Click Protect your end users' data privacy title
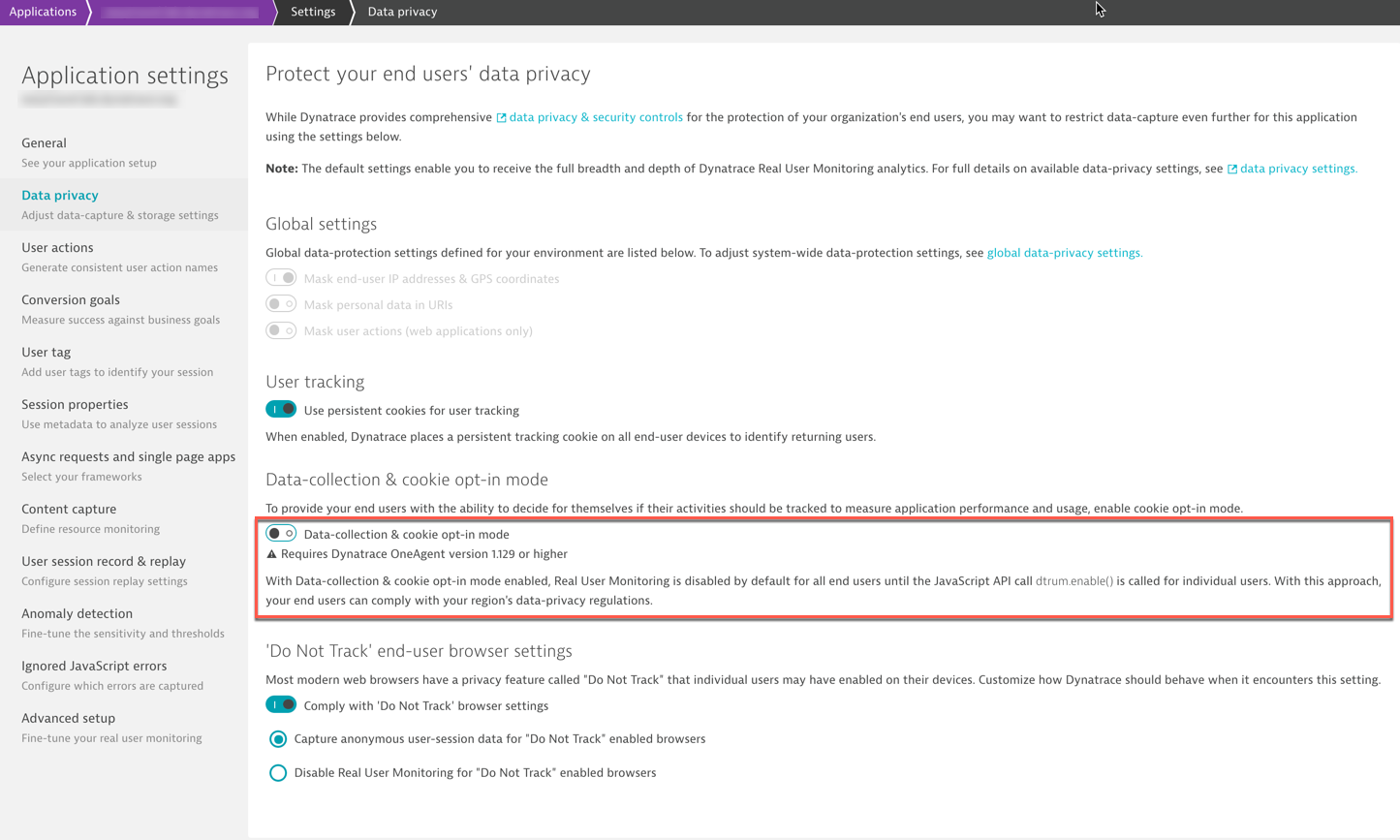The height and width of the screenshot is (840, 1400). pos(428,75)
